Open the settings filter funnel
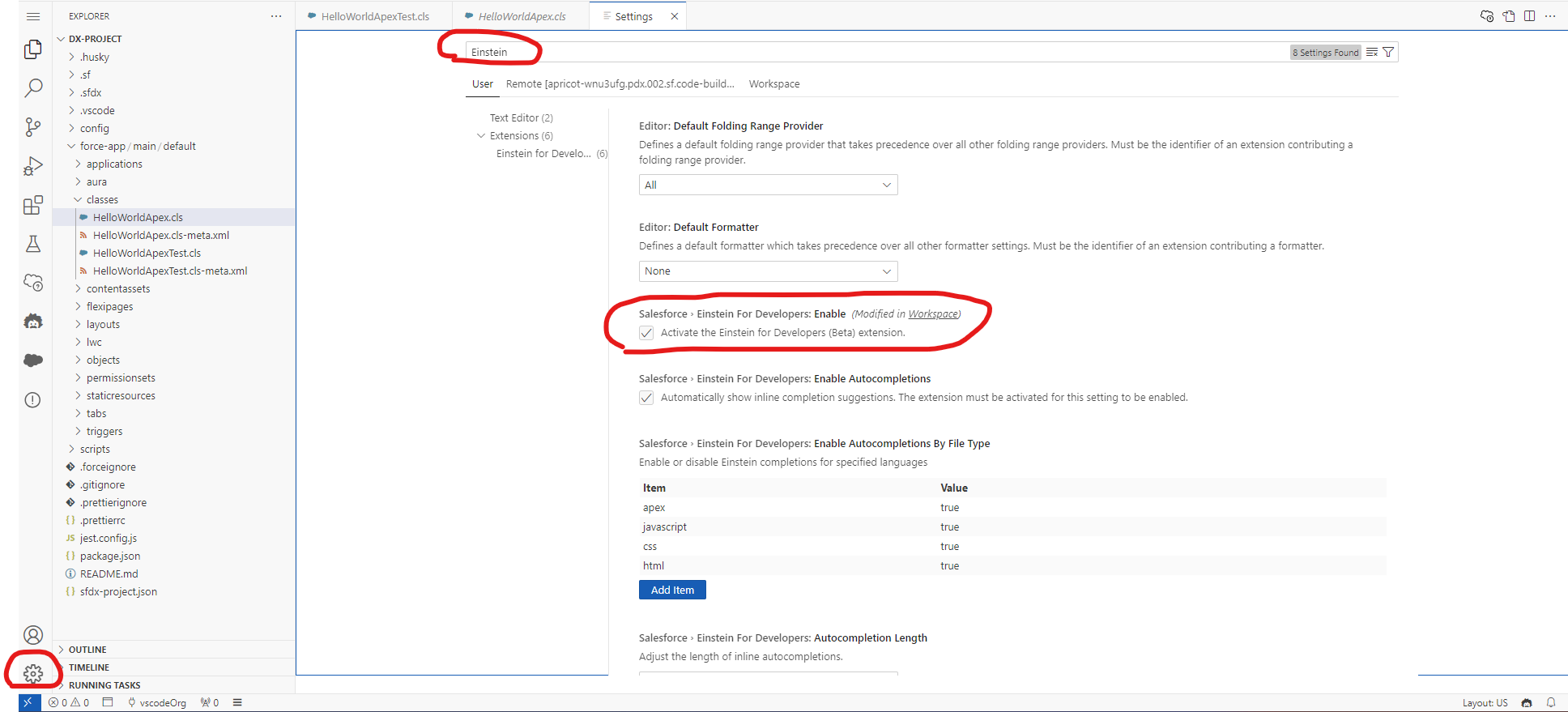Viewport: 1568px width, 712px height. point(1388,52)
